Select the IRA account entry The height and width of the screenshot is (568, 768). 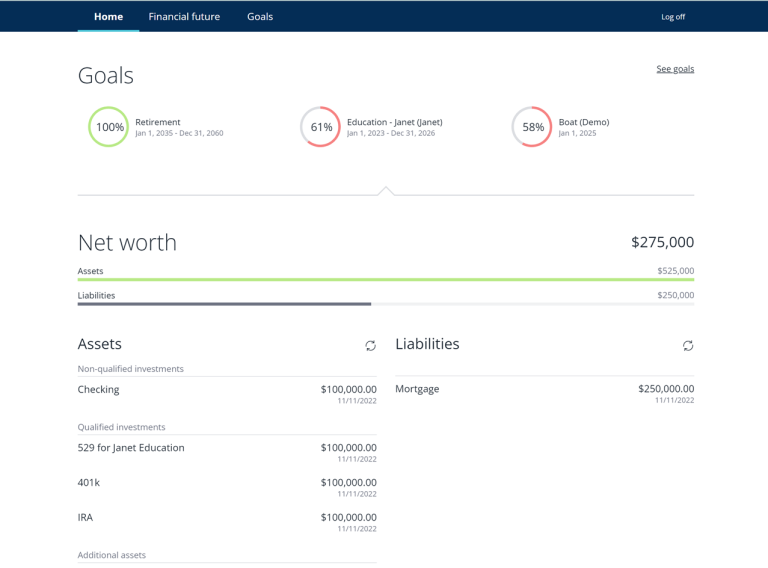point(85,518)
